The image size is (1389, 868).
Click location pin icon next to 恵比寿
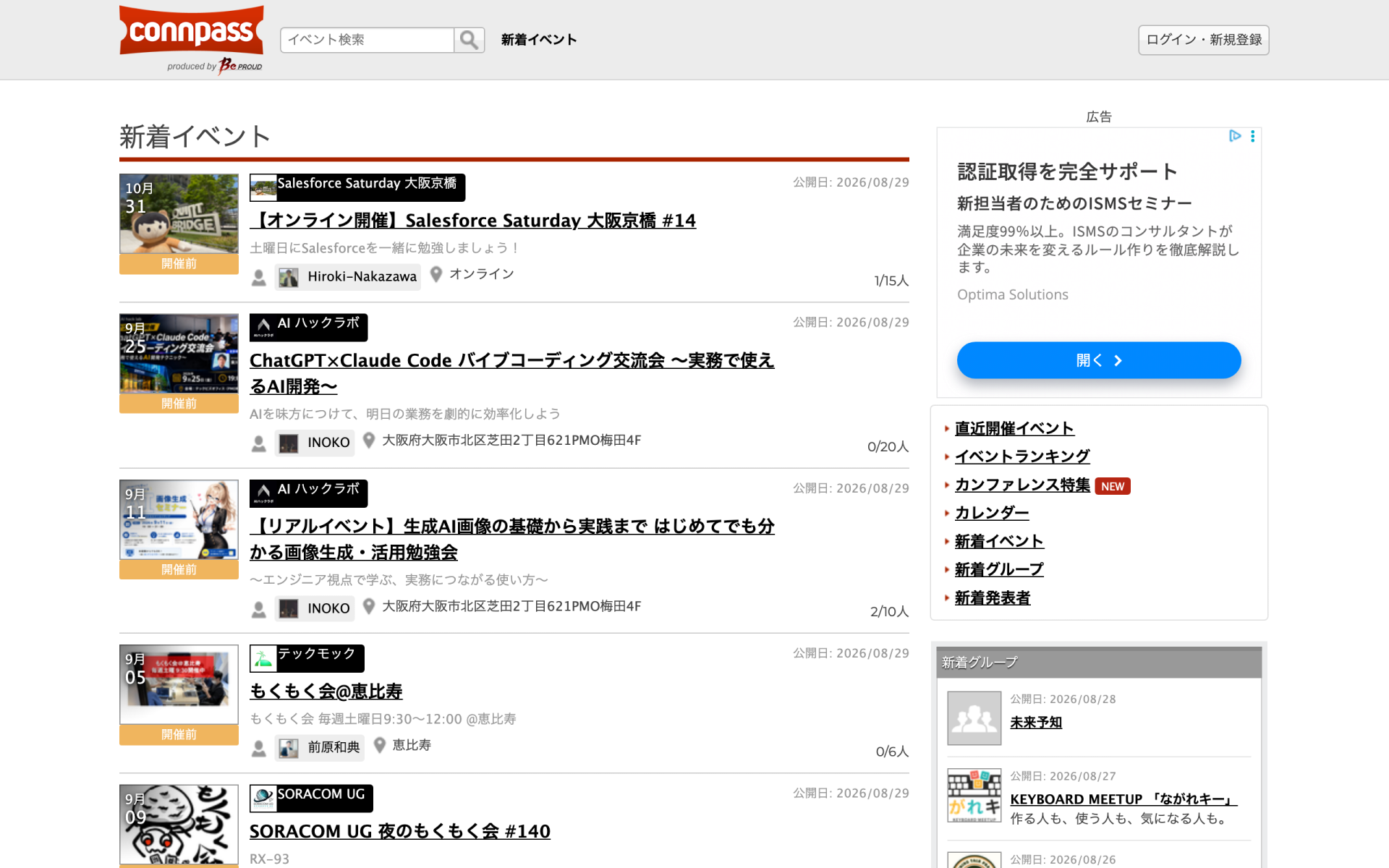pyautogui.click(x=380, y=745)
